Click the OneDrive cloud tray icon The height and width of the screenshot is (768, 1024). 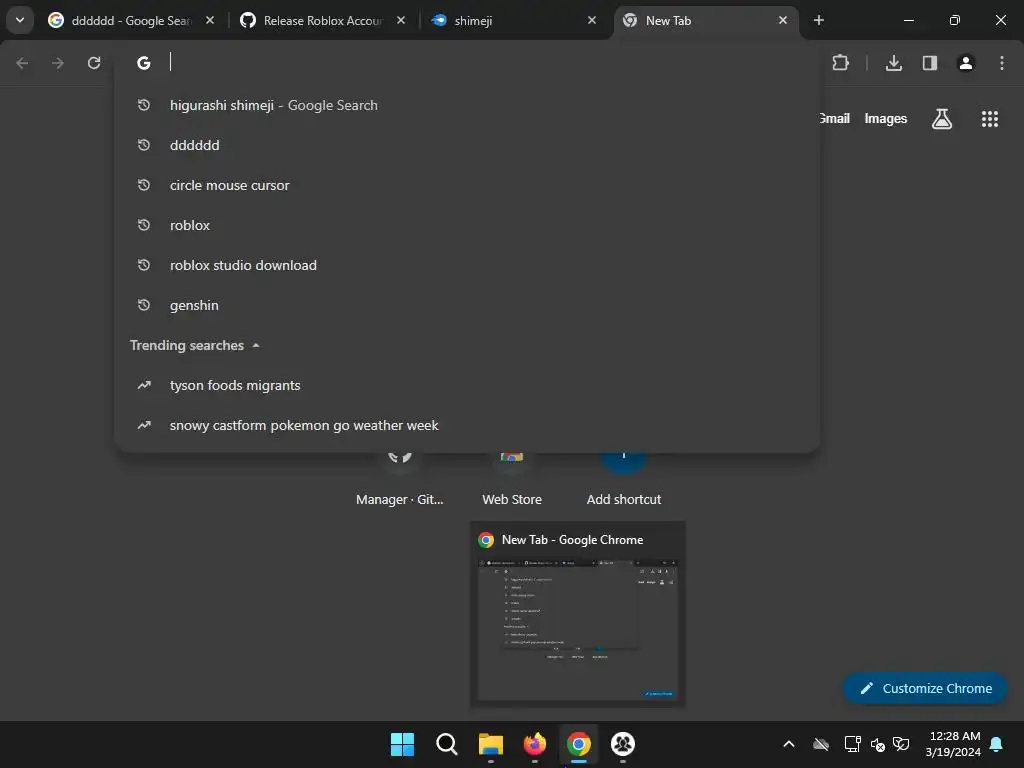point(821,744)
